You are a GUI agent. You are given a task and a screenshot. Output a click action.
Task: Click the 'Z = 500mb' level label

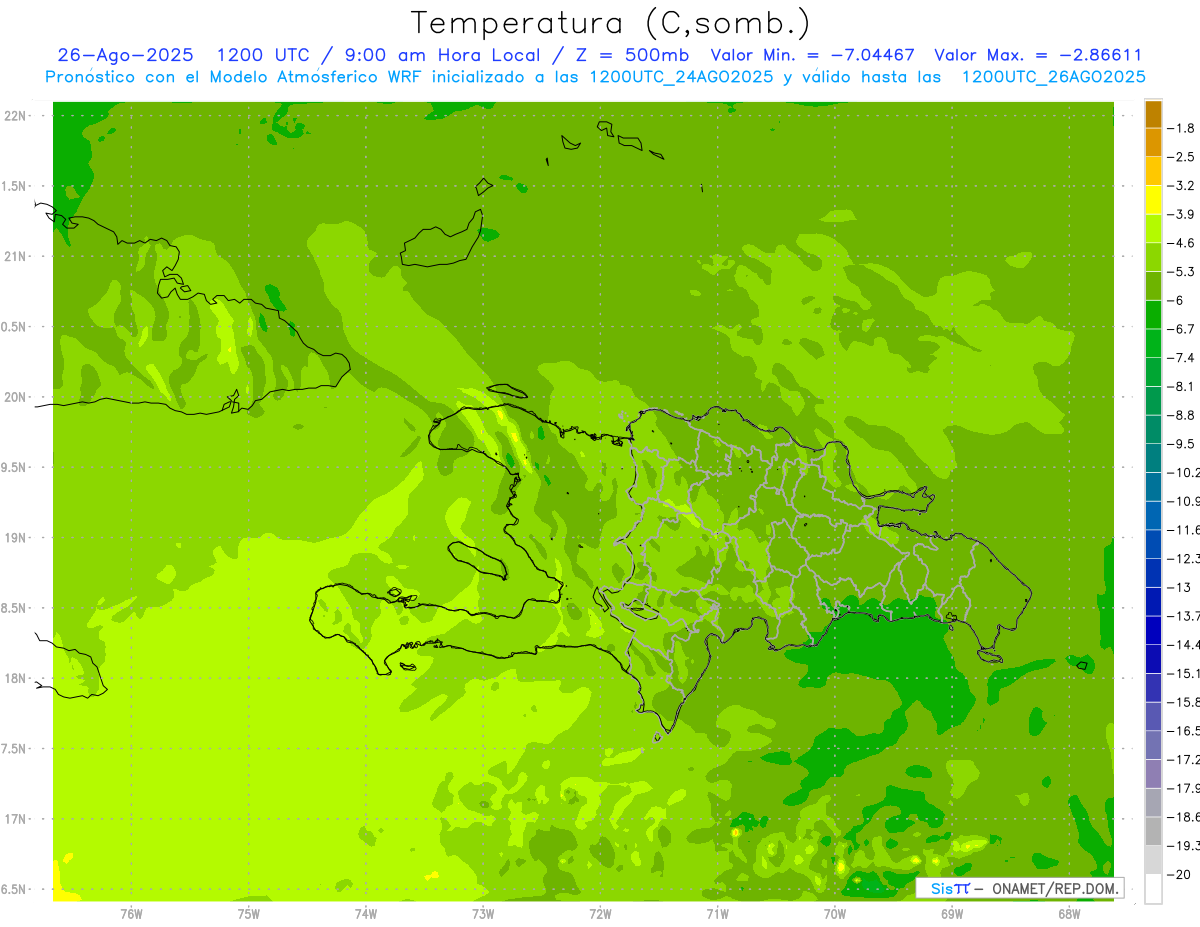click(x=632, y=55)
